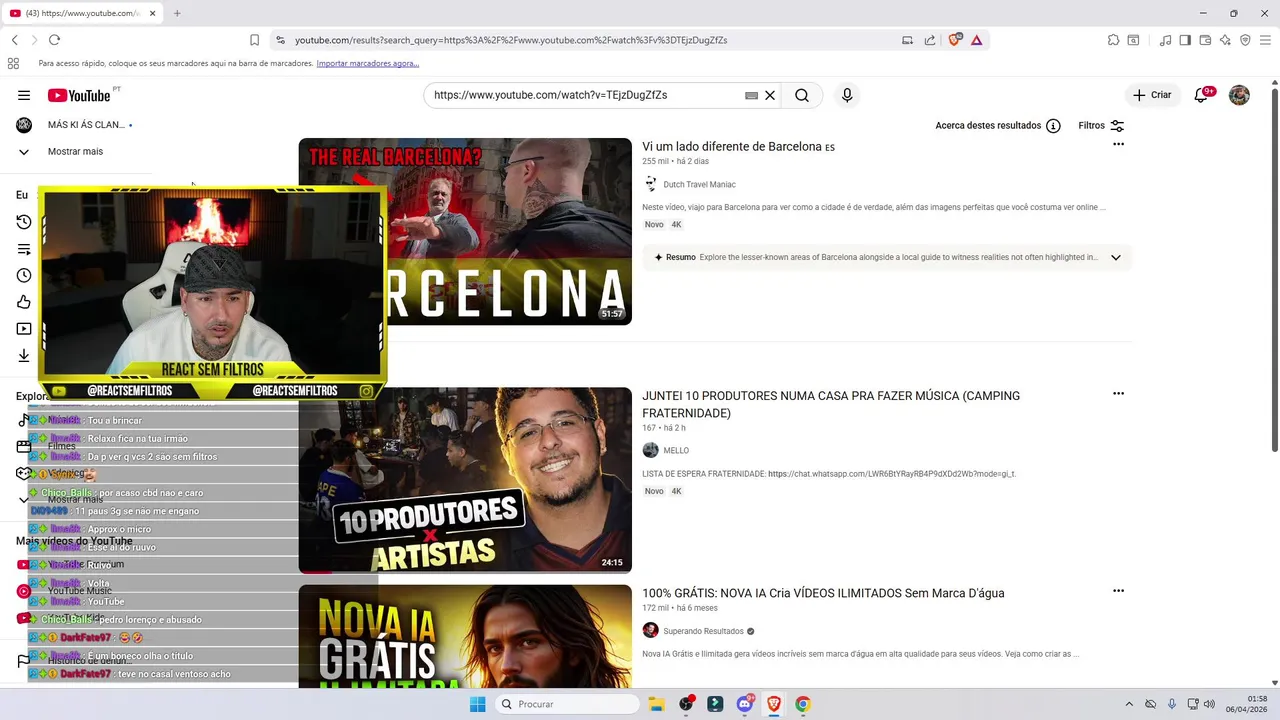Open Brave Rewards triangle icon
1280x720 pixels.
click(976, 40)
